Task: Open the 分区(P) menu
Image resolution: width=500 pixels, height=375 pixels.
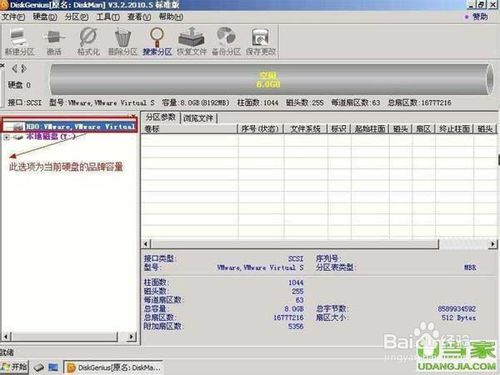Action: (76, 17)
